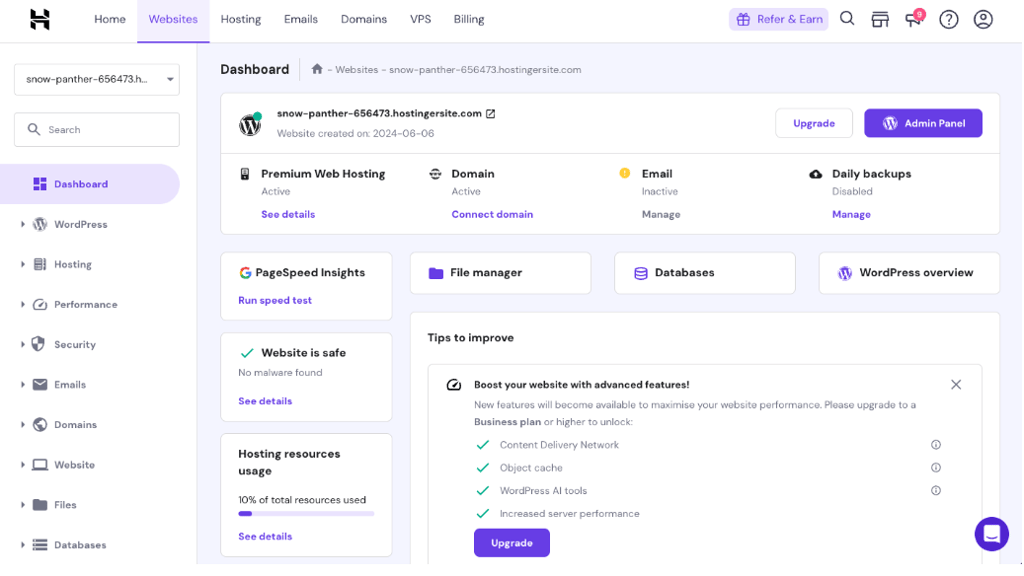This screenshot has height=576, width=1024.
Task: Go to the Billing tab
Action: point(469,20)
